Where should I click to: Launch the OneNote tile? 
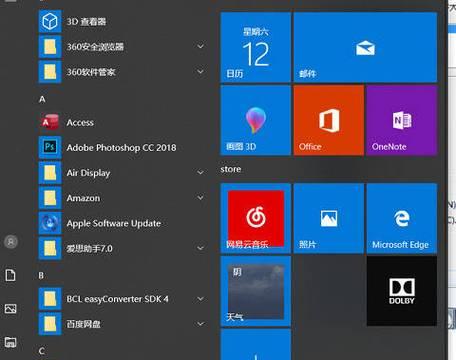point(402,120)
